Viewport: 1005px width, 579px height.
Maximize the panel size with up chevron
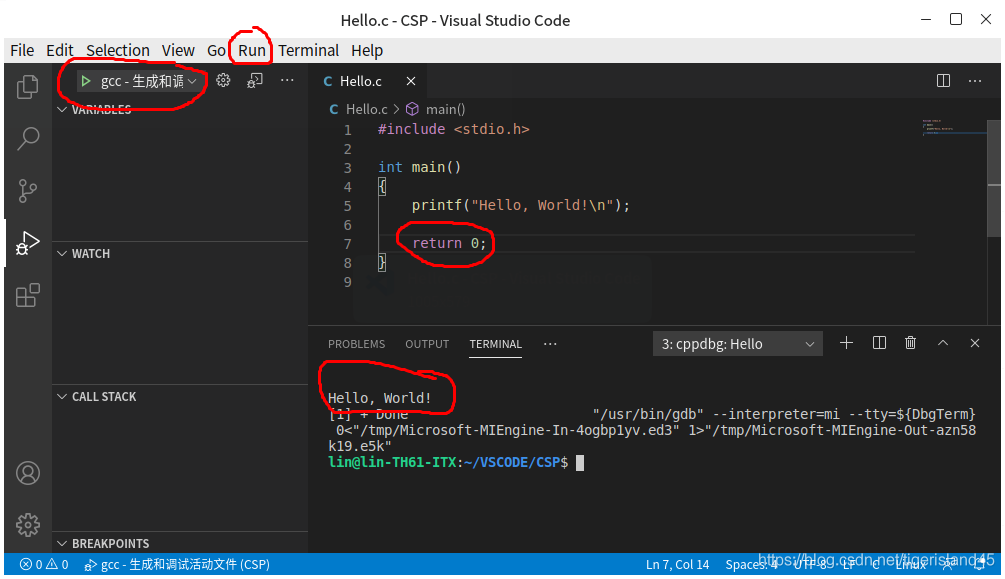942,343
